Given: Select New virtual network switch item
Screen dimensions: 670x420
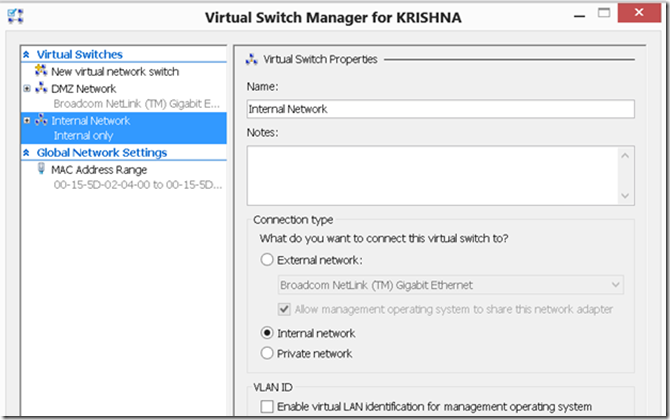Looking at the screenshot, I should coord(115,71).
